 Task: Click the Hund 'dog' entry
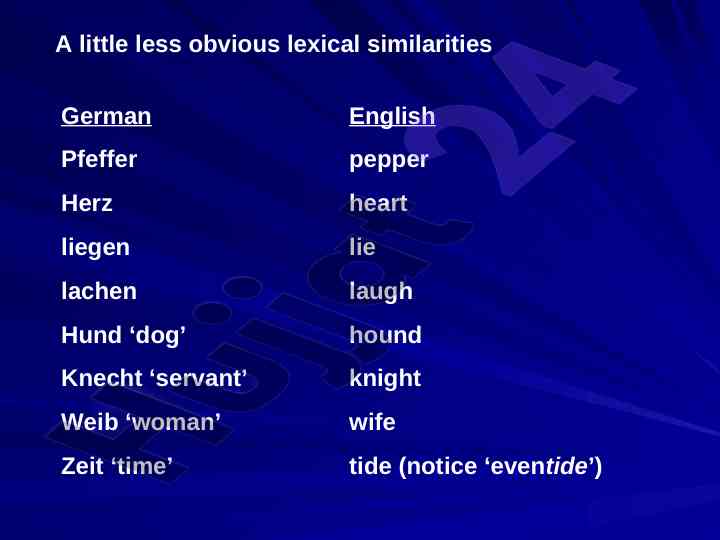(123, 335)
